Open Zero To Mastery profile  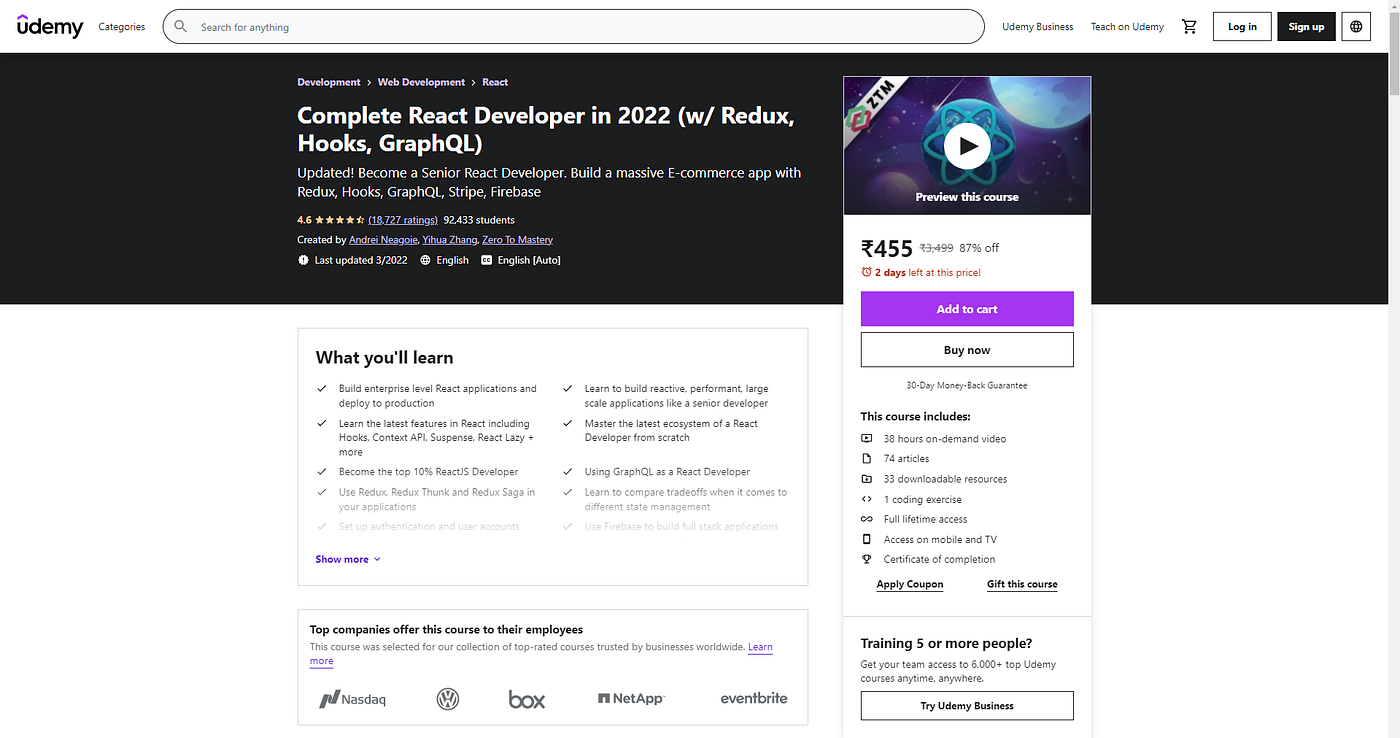[x=517, y=240]
